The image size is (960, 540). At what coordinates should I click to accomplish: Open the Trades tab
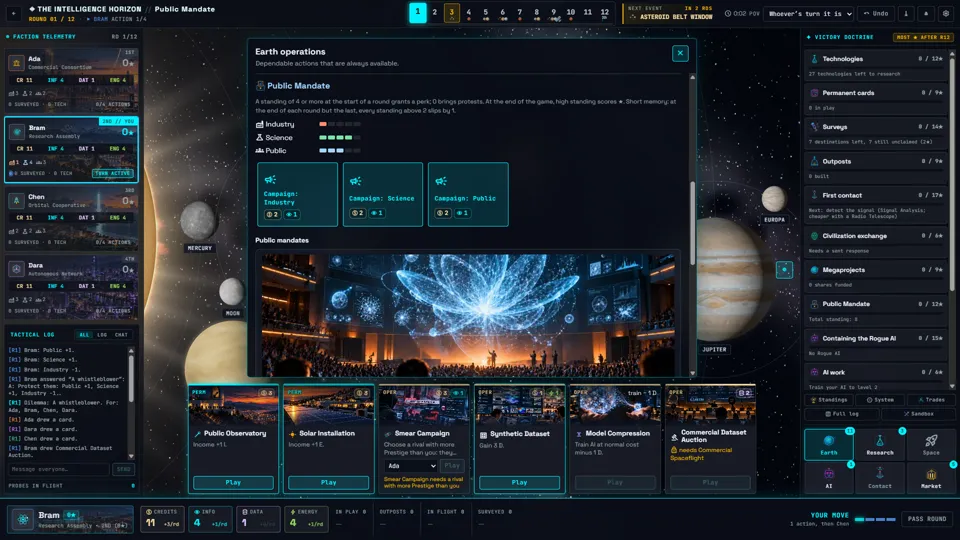931,400
